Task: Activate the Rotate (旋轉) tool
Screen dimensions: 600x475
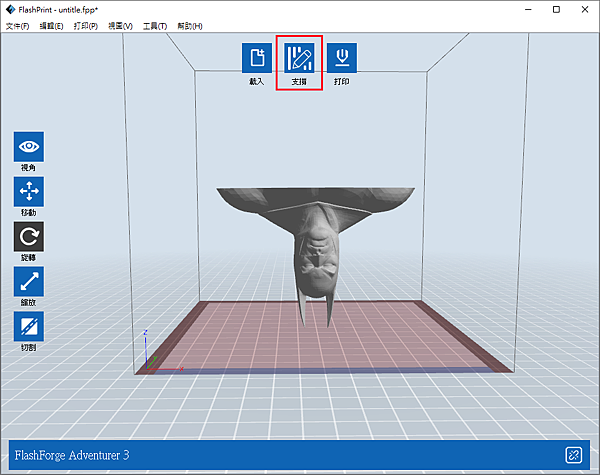Action: point(28,236)
